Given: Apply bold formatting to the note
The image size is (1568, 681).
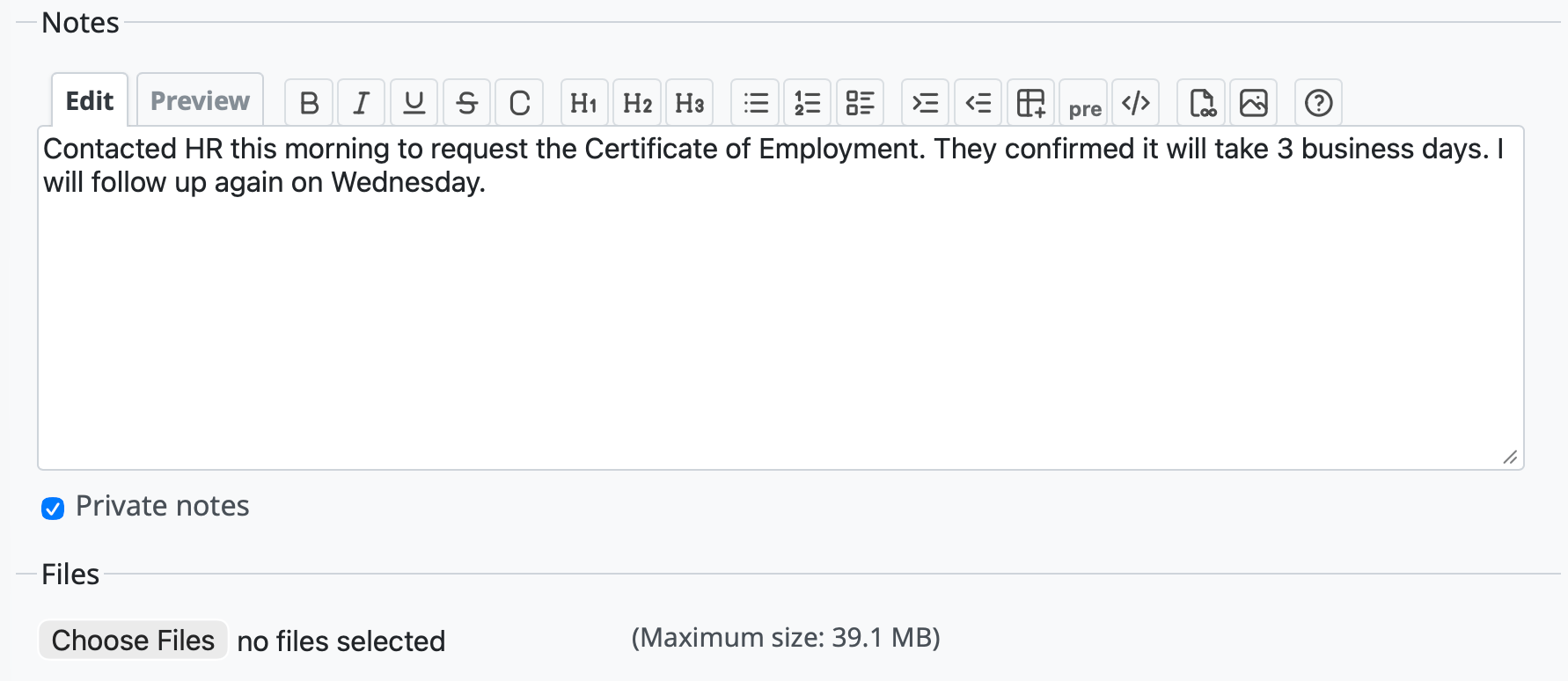Looking at the screenshot, I should point(308,102).
